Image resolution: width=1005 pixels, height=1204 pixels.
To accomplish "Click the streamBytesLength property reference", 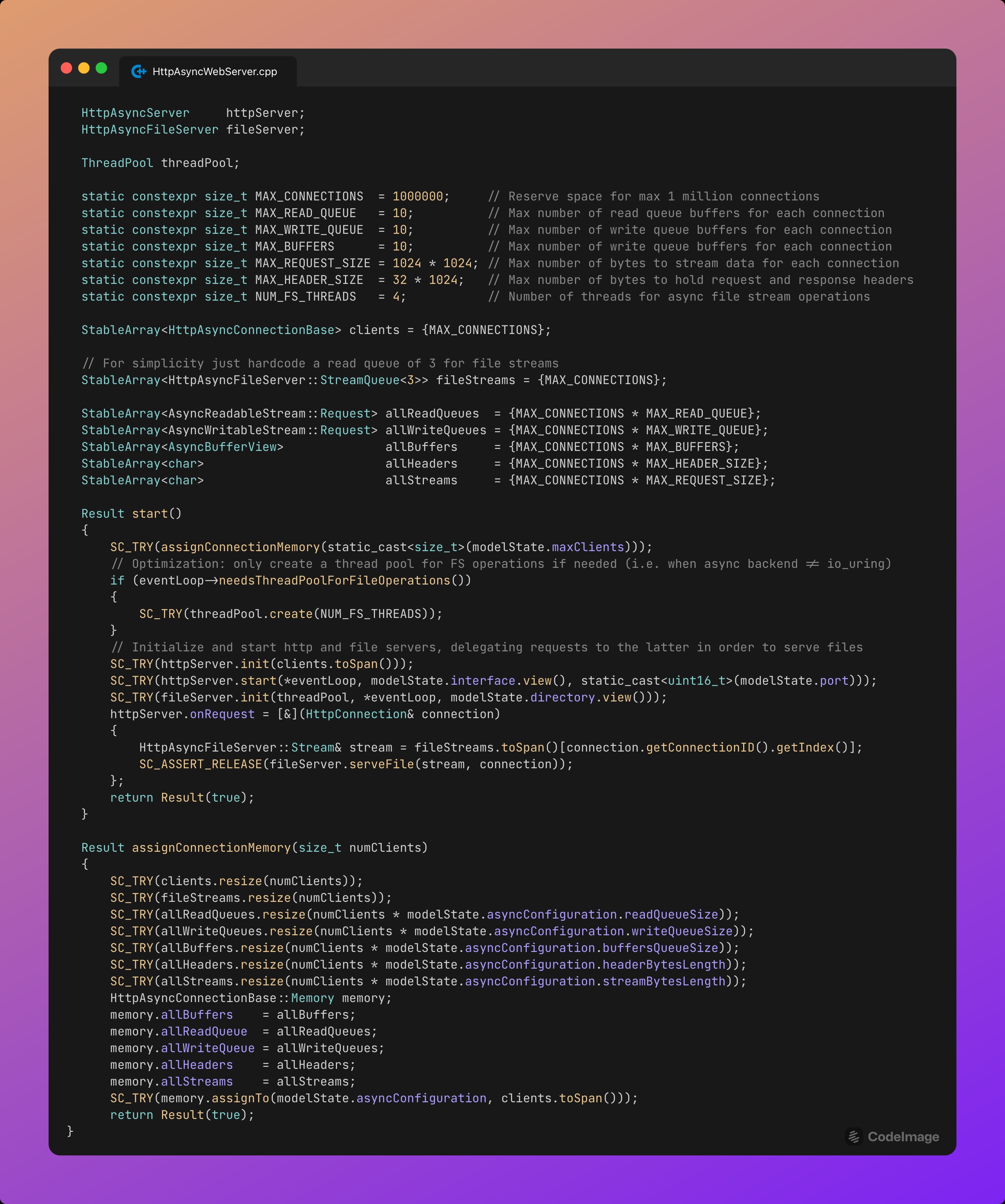I will pos(664,981).
